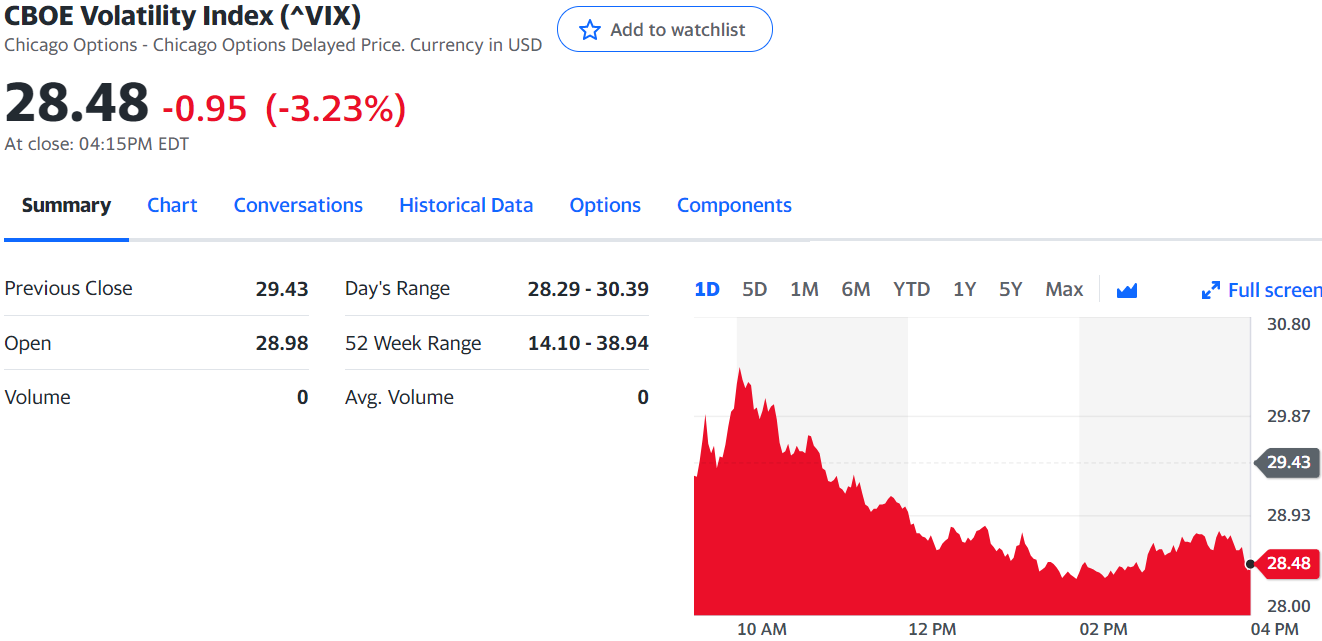Image resolution: width=1322 pixels, height=641 pixels.
Task: Click the Full screen expand arrows icon
Action: tap(1210, 290)
